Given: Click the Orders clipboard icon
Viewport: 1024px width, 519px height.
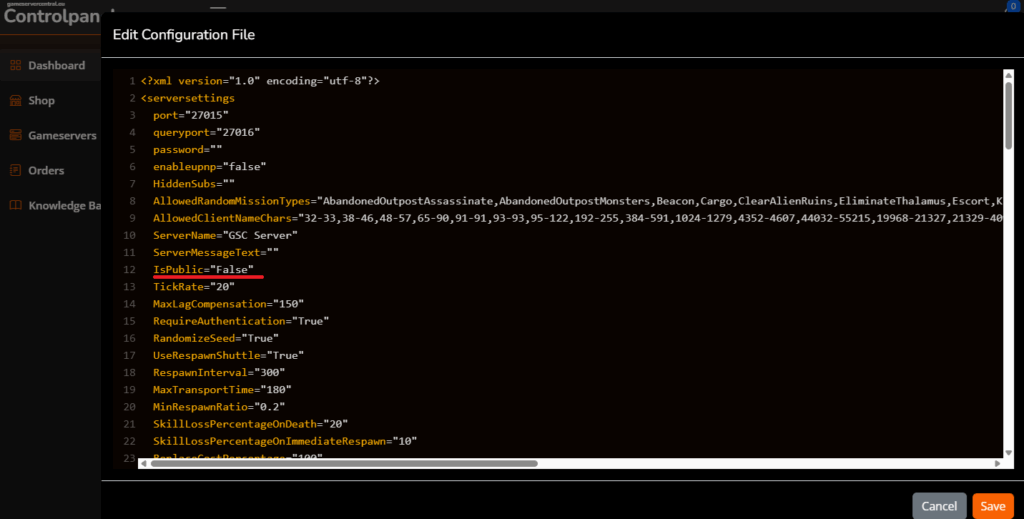Looking at the screenshot, I should [x=15, y=171].
